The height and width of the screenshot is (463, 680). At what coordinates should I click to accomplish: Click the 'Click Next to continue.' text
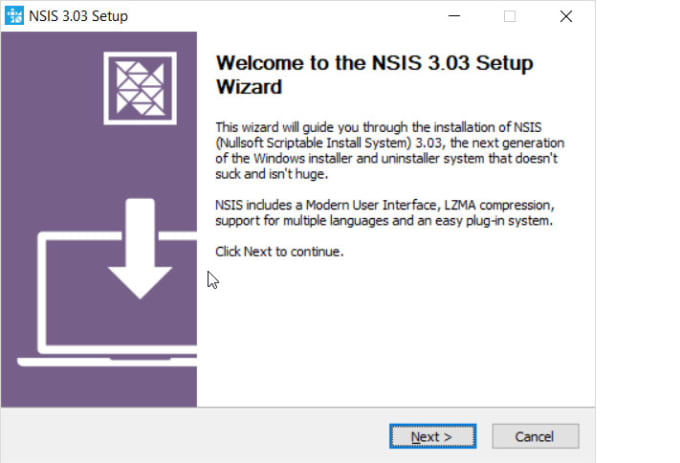coord(279,251)
